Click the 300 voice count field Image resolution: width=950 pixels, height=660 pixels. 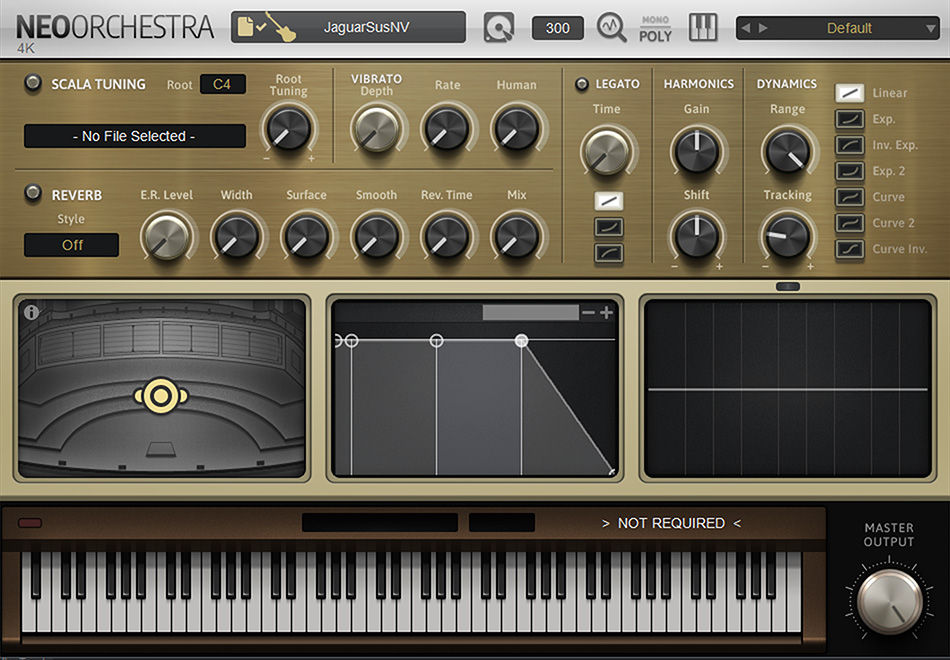(557, 28)
